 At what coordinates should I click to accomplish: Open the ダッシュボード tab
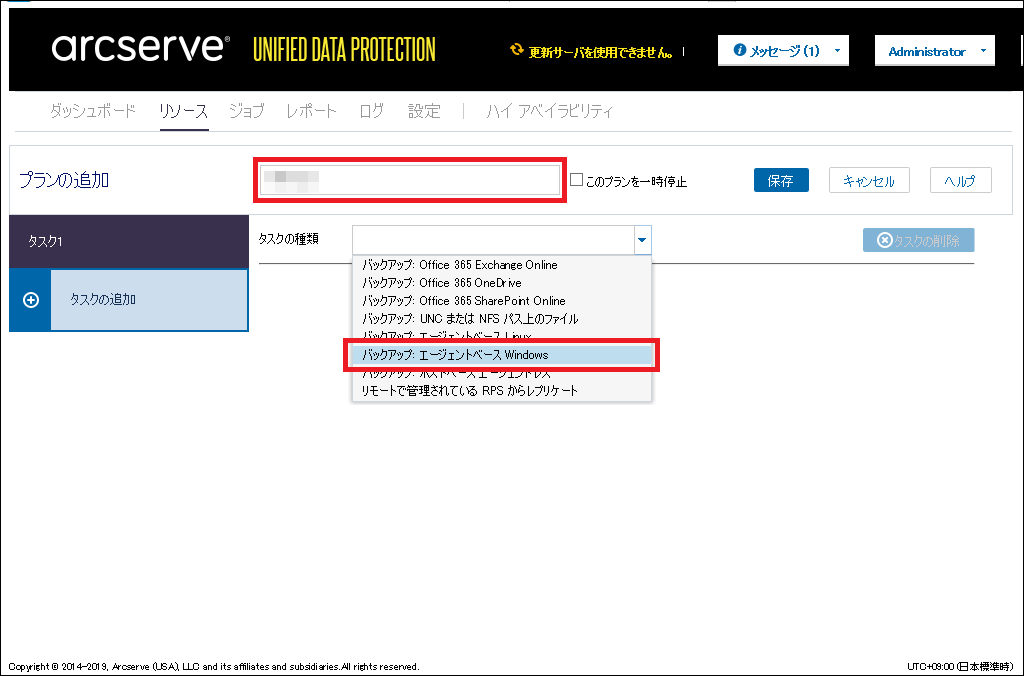[93, 111]
